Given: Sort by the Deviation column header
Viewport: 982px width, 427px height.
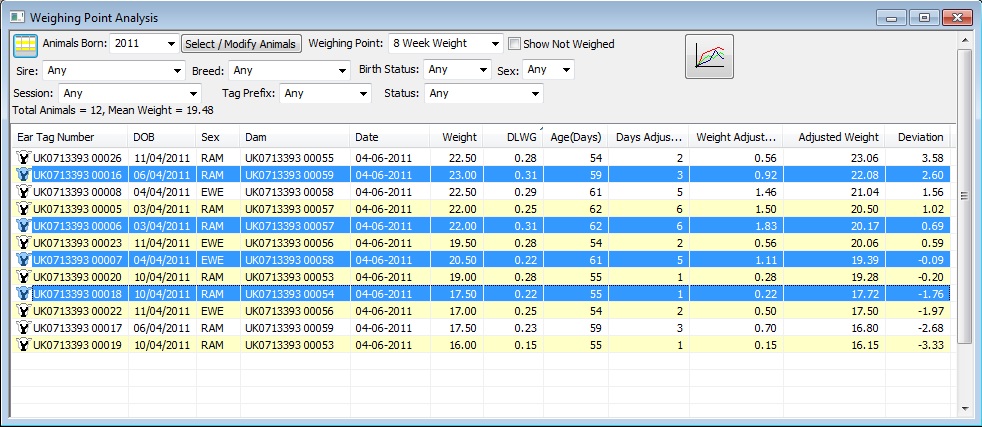Looking at the screenshot, I should pyautogui.click(x=917, y=137).
